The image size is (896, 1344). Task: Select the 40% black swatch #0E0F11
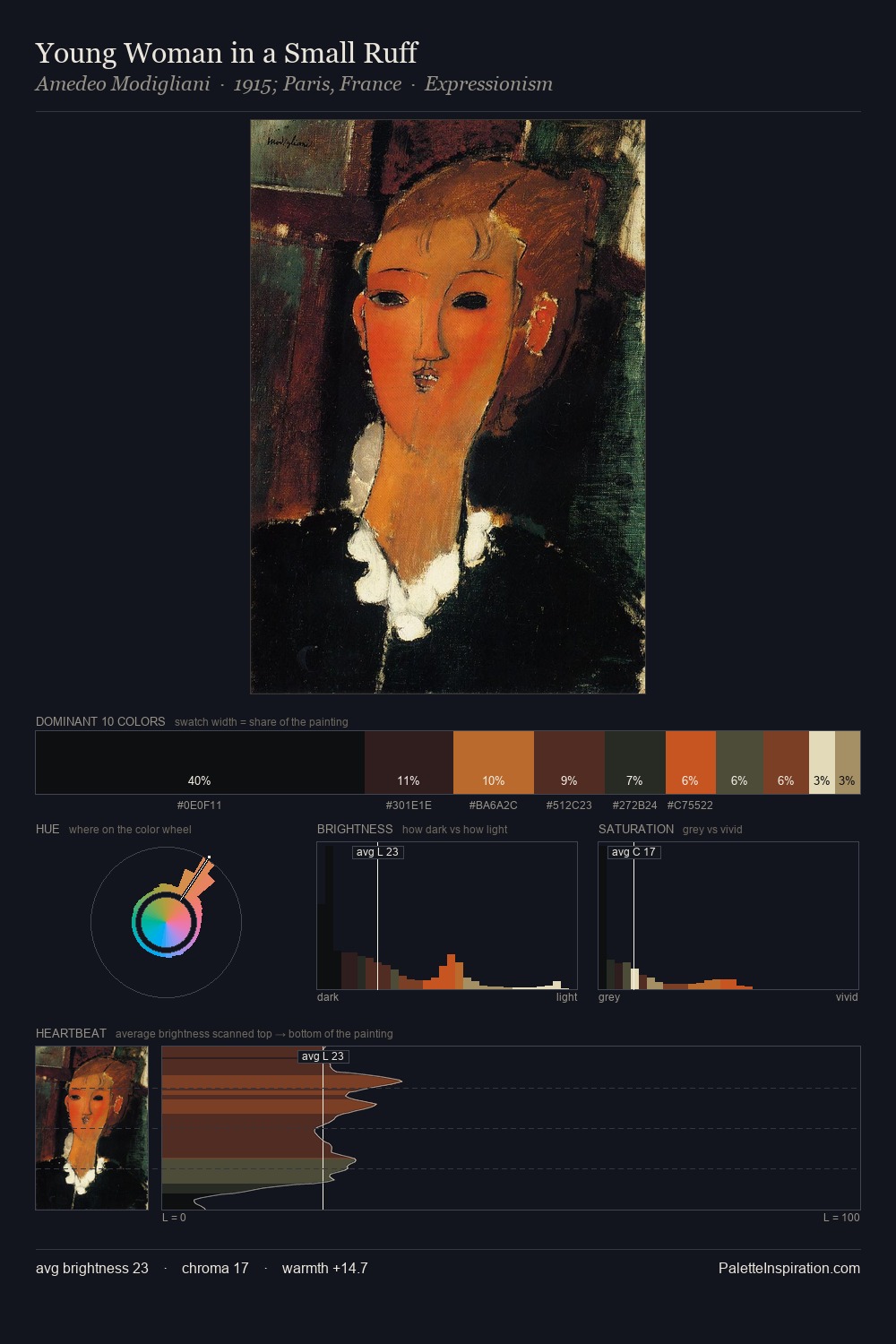point(200,762)
